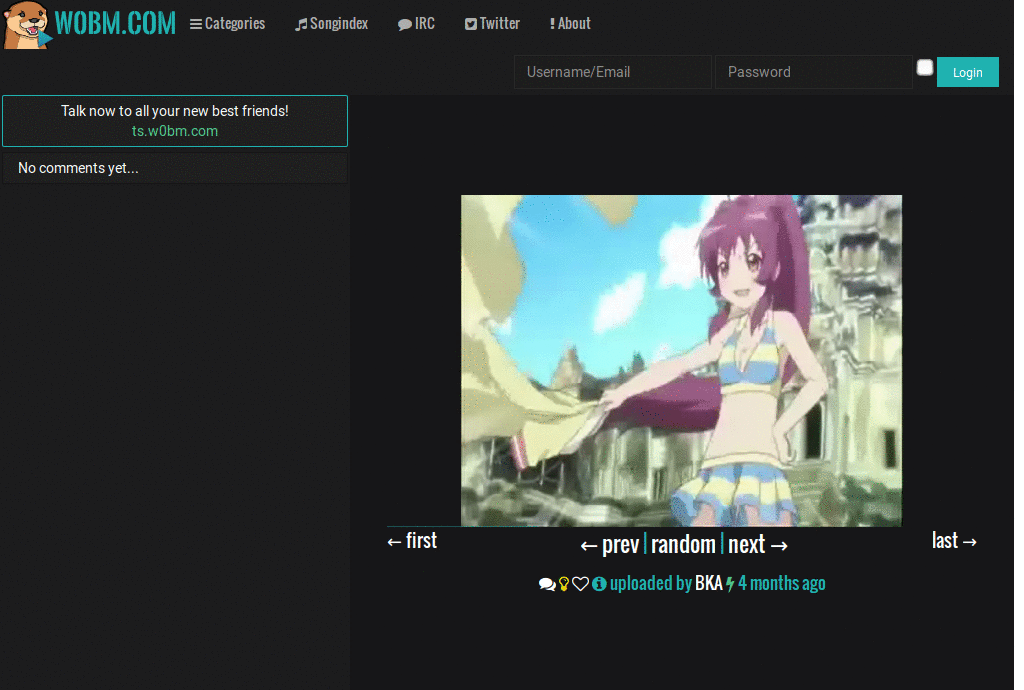Favorite the video with heart icon
This screenshot has width=1024, height=690.
(581, 584)
